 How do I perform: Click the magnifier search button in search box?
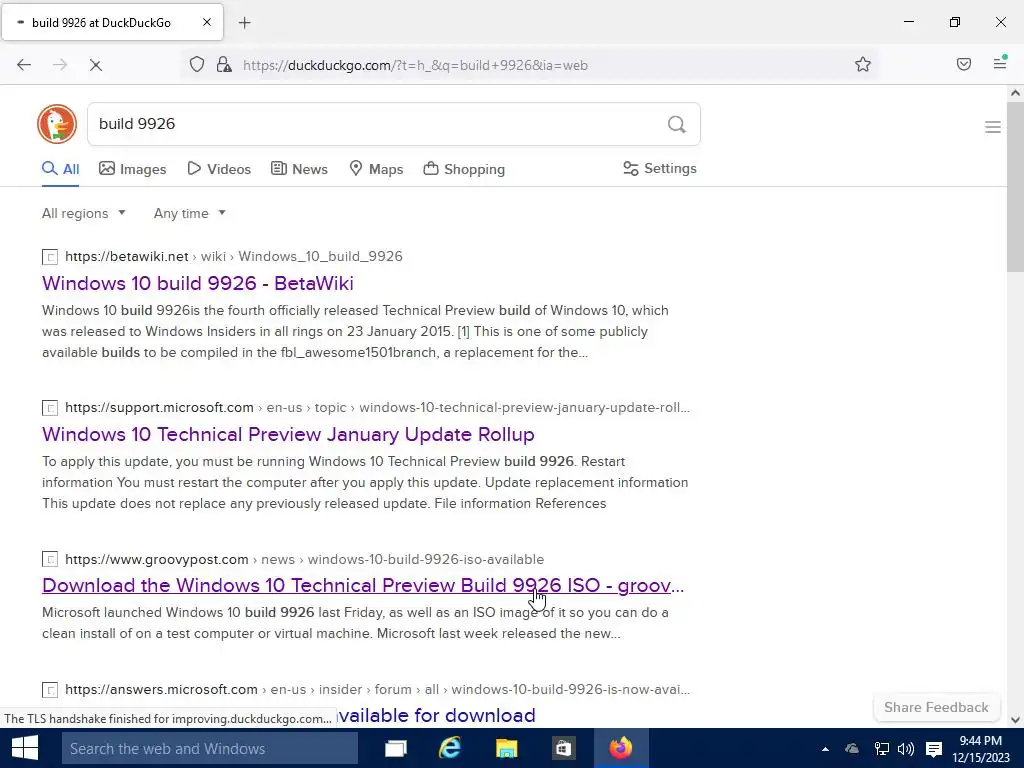coord(677,124)
